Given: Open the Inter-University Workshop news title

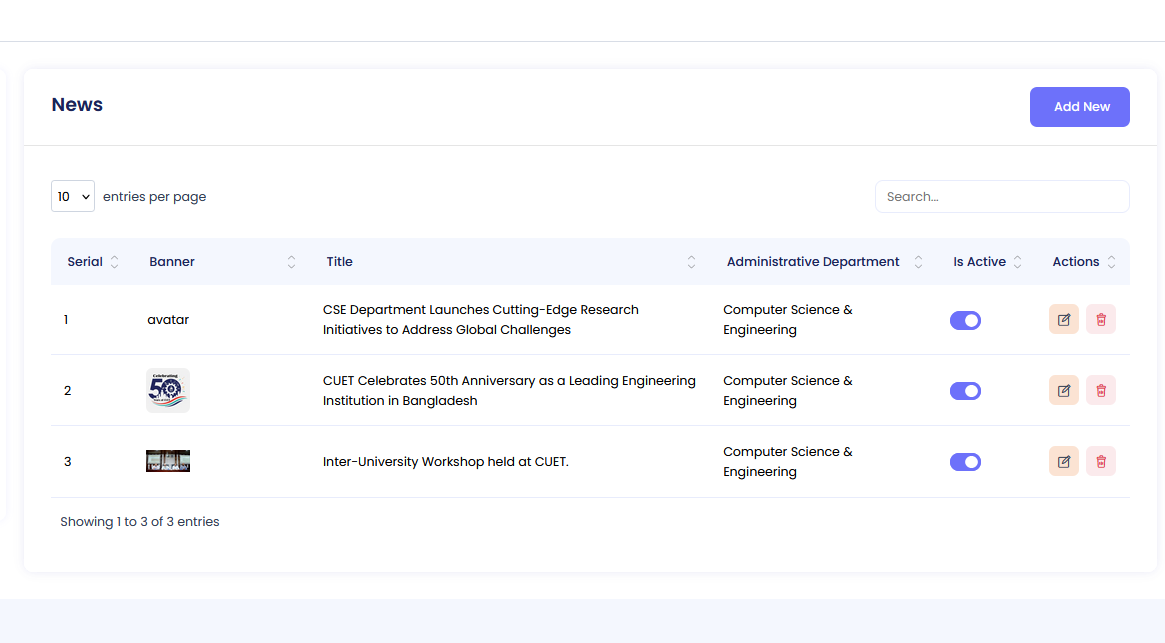Looking at the screenshot, I should [x=445, y=462].
